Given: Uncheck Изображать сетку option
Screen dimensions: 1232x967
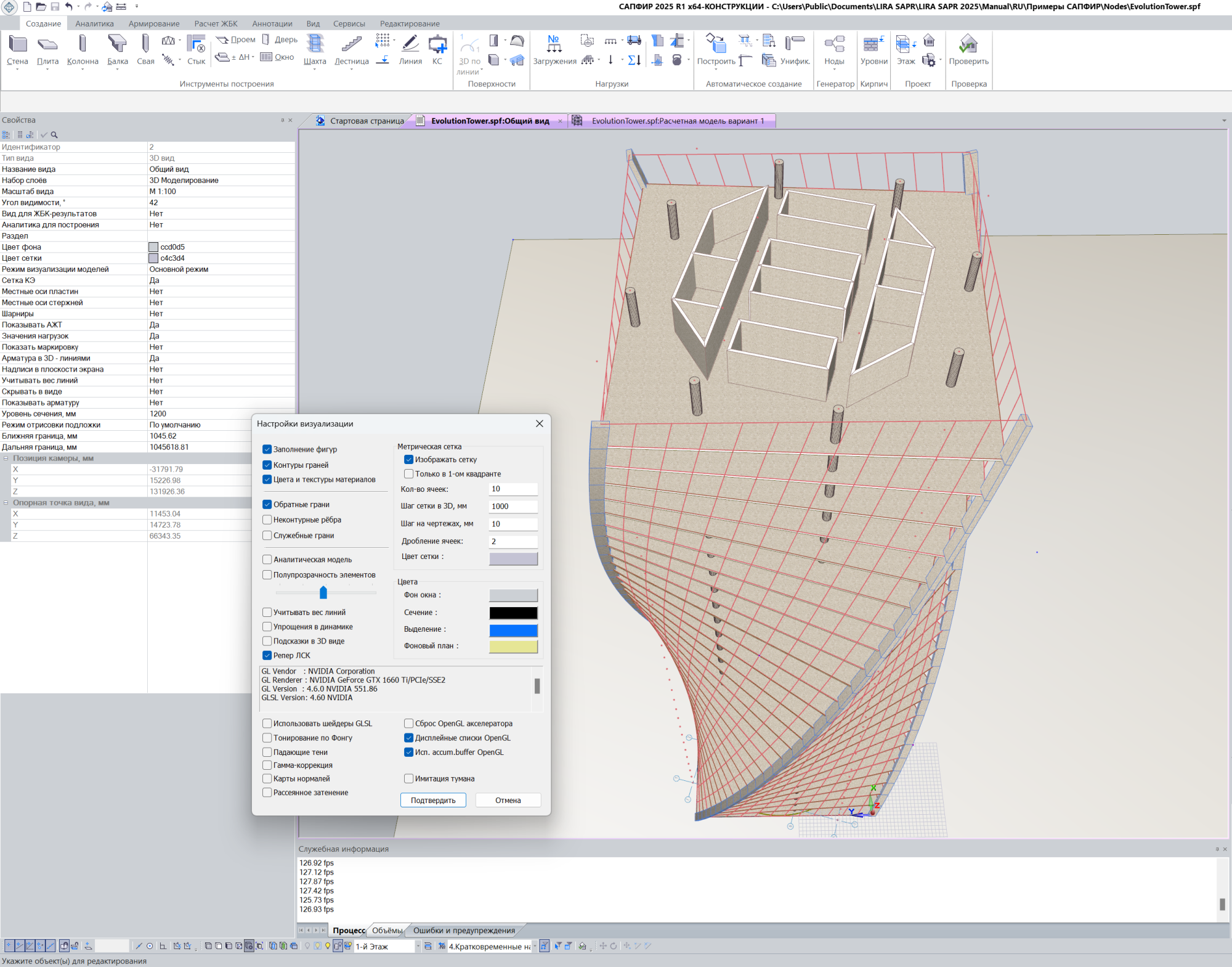Looking at the screenshot, I should pyautogui.click(x=408, y=460).
